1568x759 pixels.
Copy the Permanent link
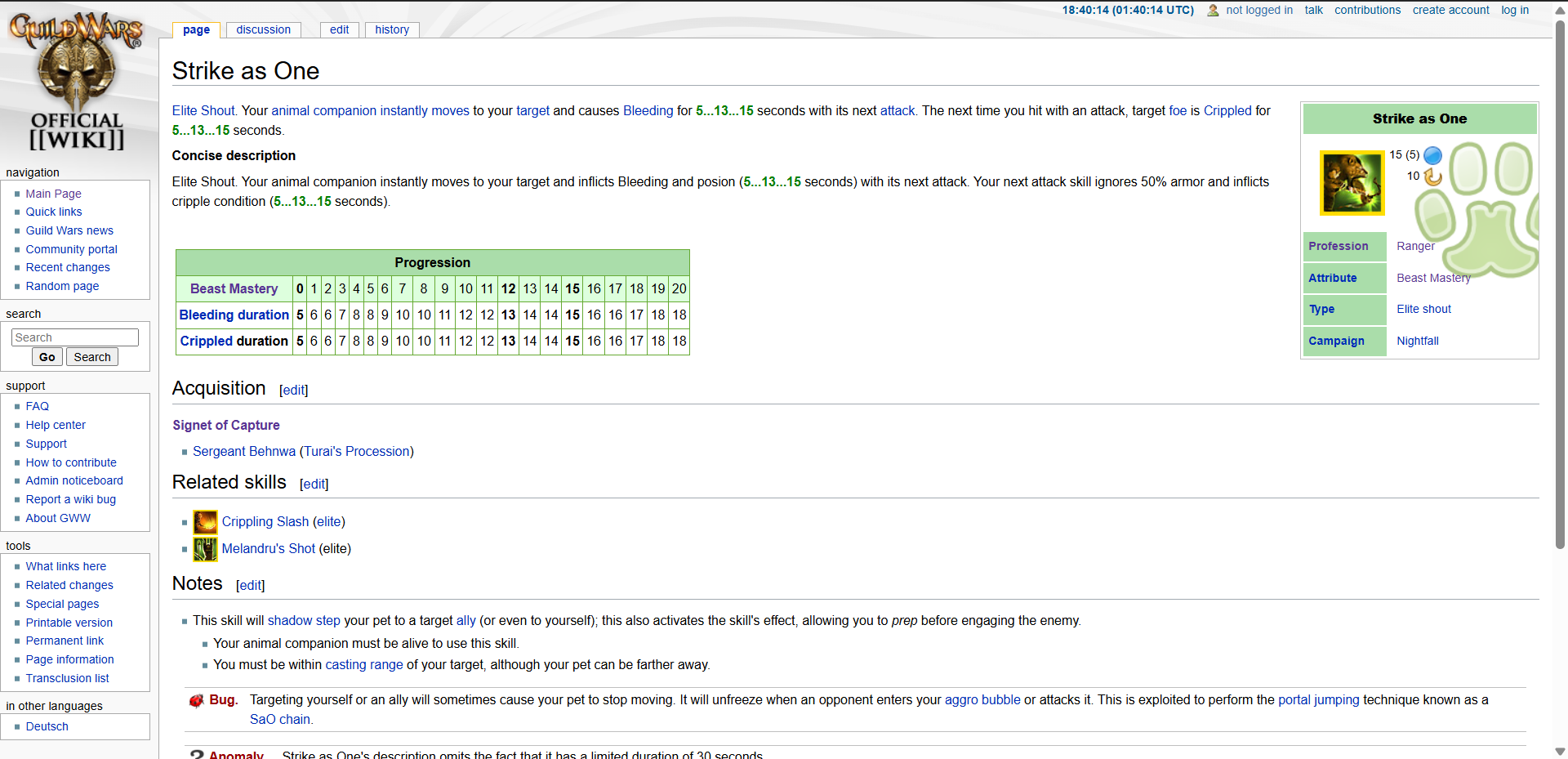65,641
